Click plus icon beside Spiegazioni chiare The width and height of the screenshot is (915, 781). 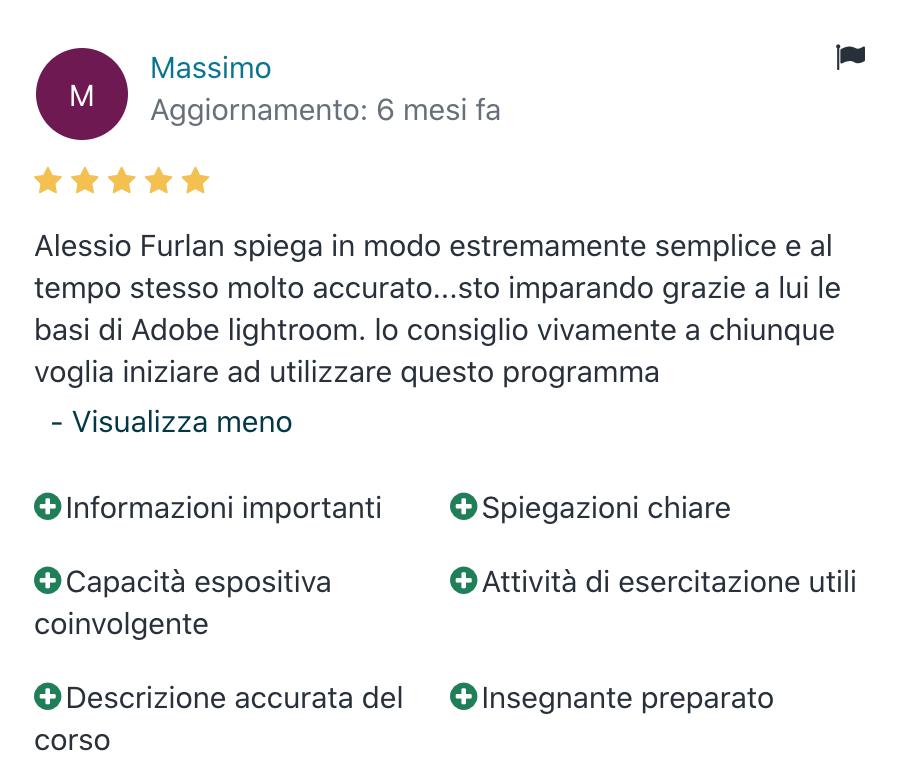pos(464,506)
